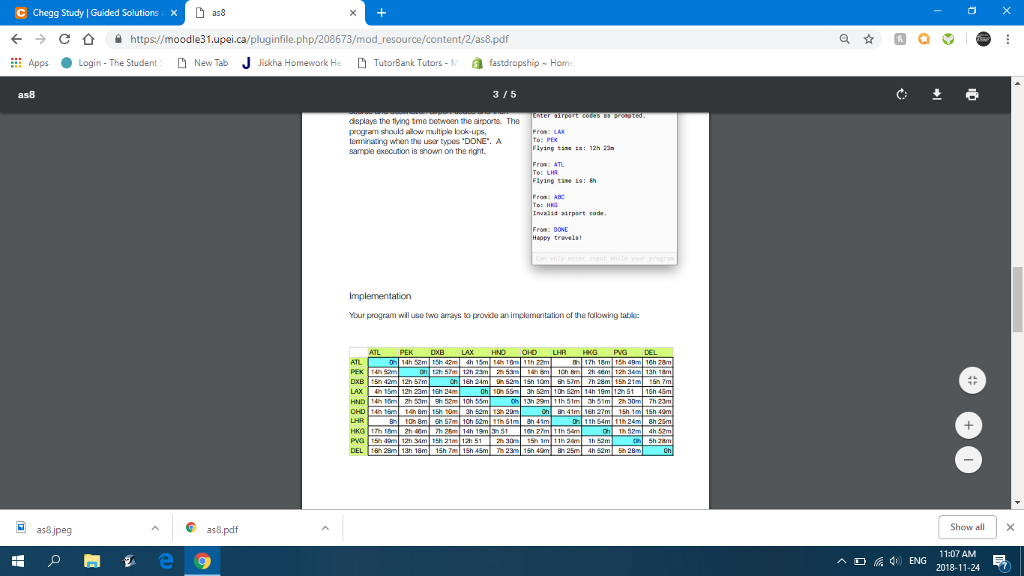The width and height of the screenshot is (1024, 576).
Task: Close the Chegg Study tab
Action: click(174, 12)
